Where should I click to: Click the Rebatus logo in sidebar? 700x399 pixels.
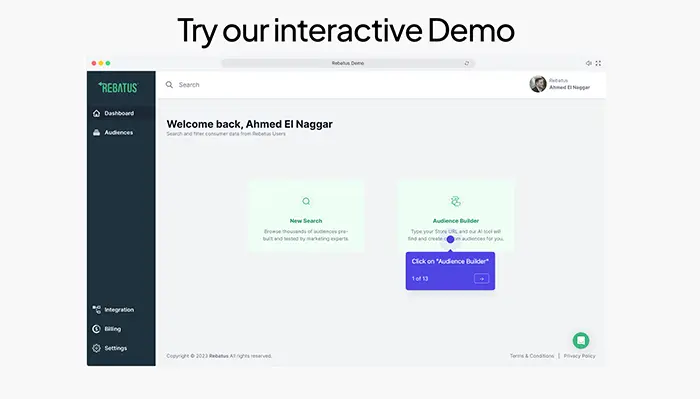tap(118, 87)
